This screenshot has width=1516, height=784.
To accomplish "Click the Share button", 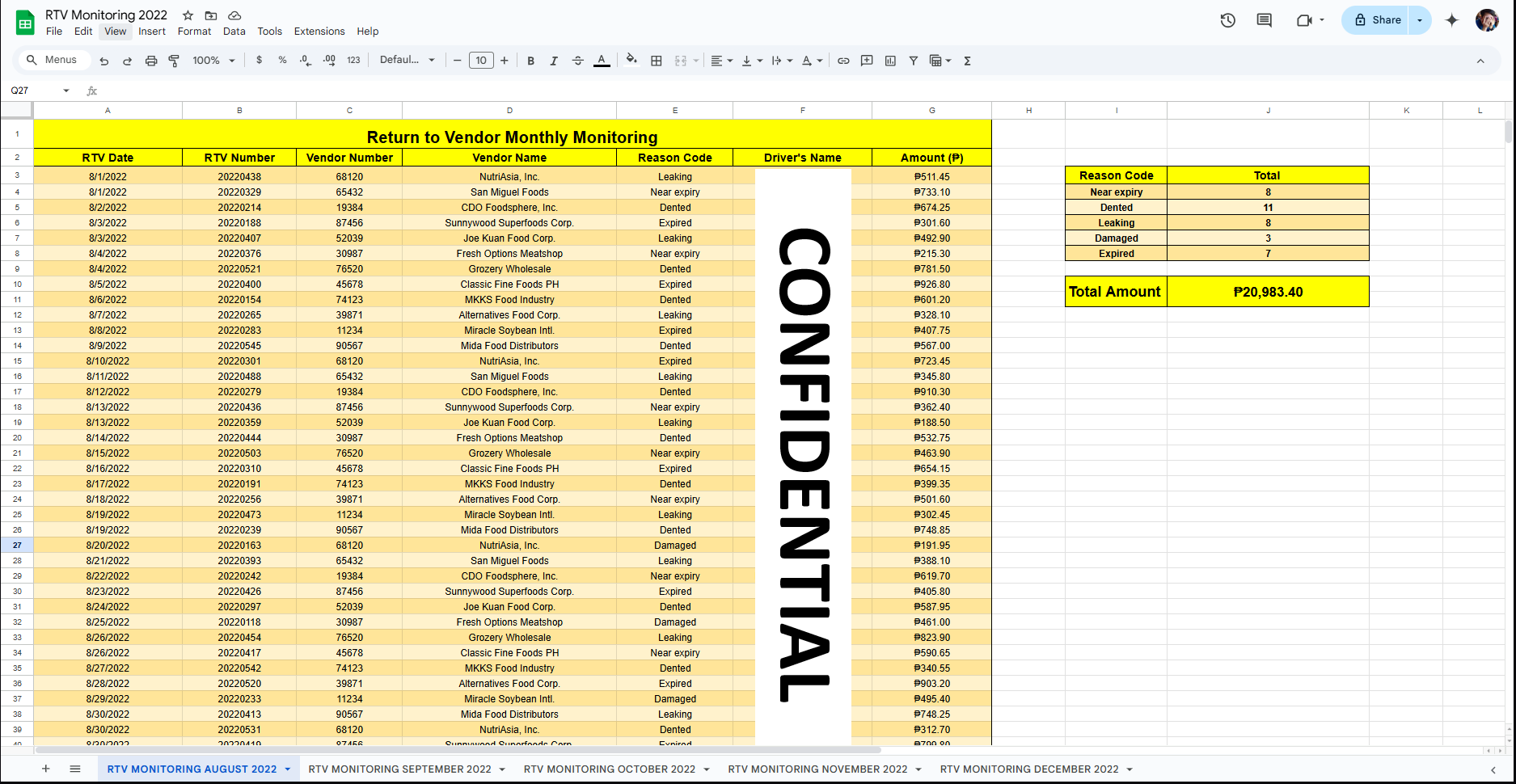I will click(x=1378, y=20).
